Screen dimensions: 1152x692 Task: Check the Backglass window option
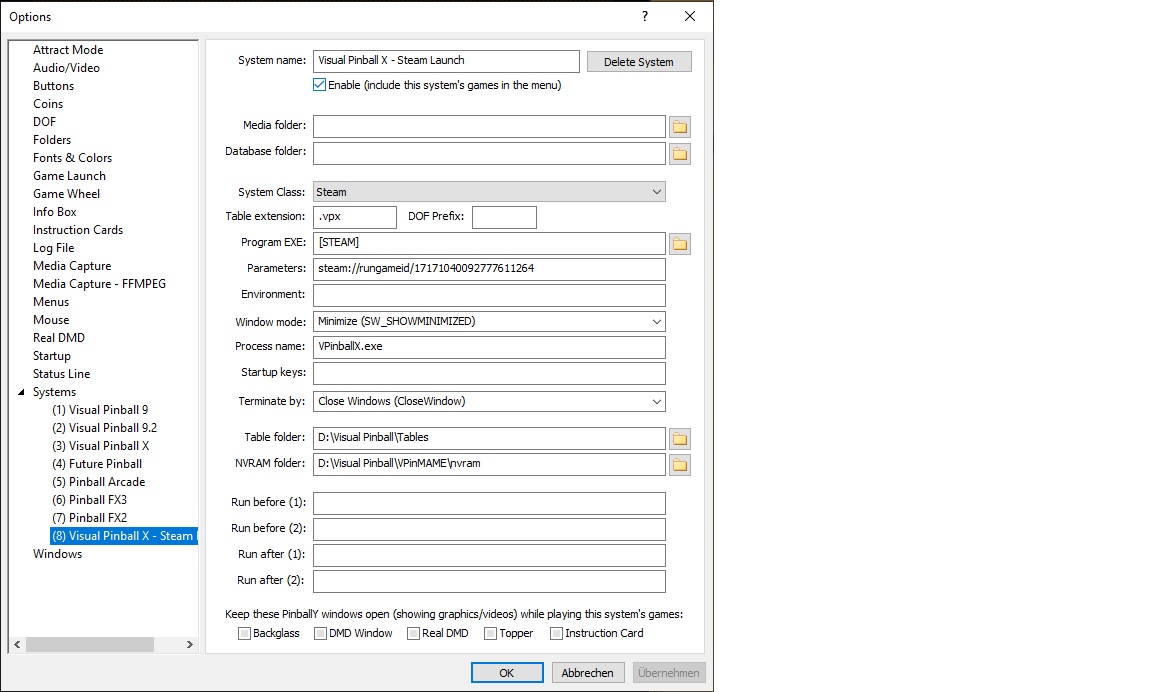(x=244, y=633)
